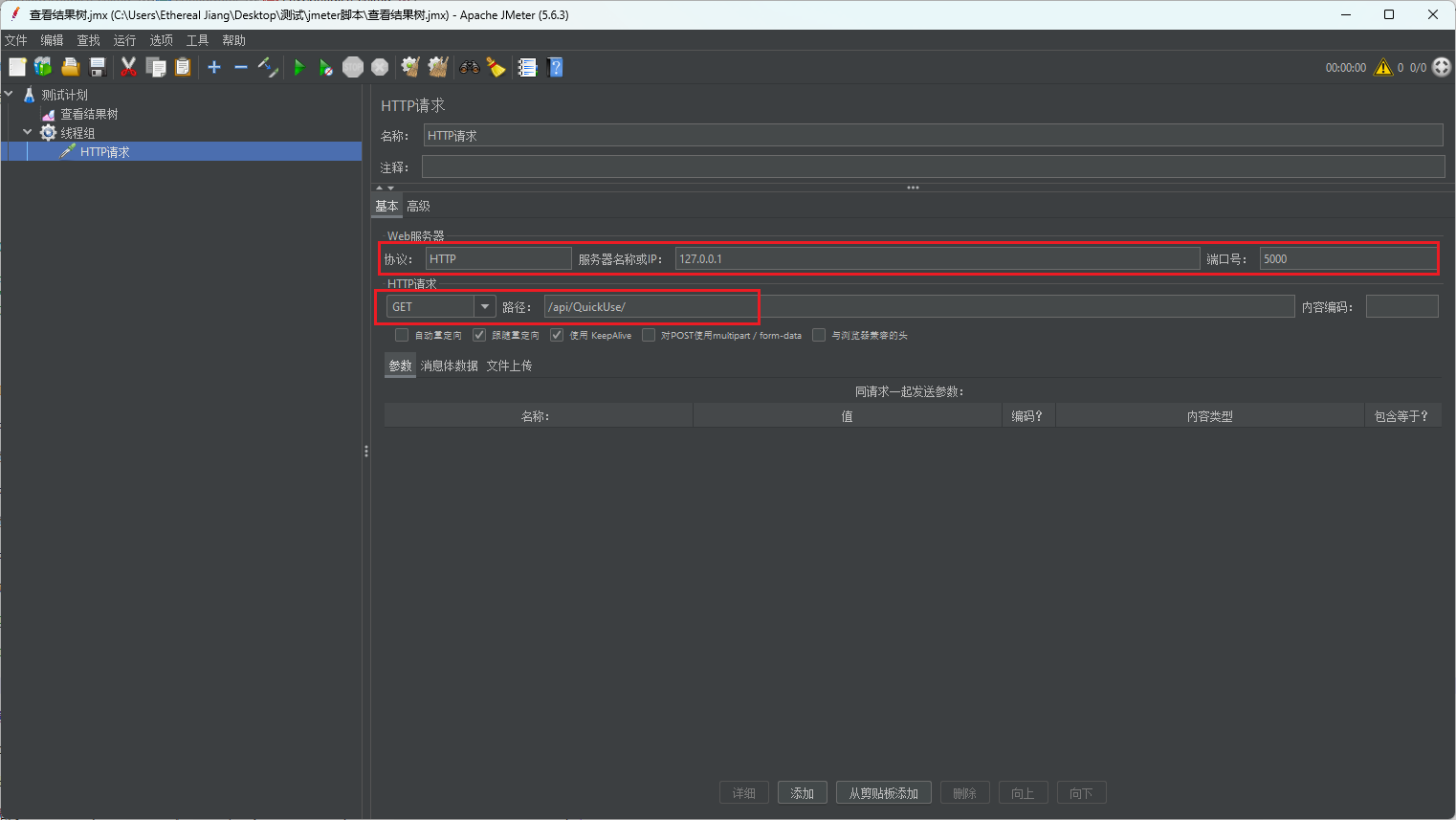The height and width of the screenshot is (820, 1456).
Task: Click the 名称 input field
Action: (x=933, y=136)
